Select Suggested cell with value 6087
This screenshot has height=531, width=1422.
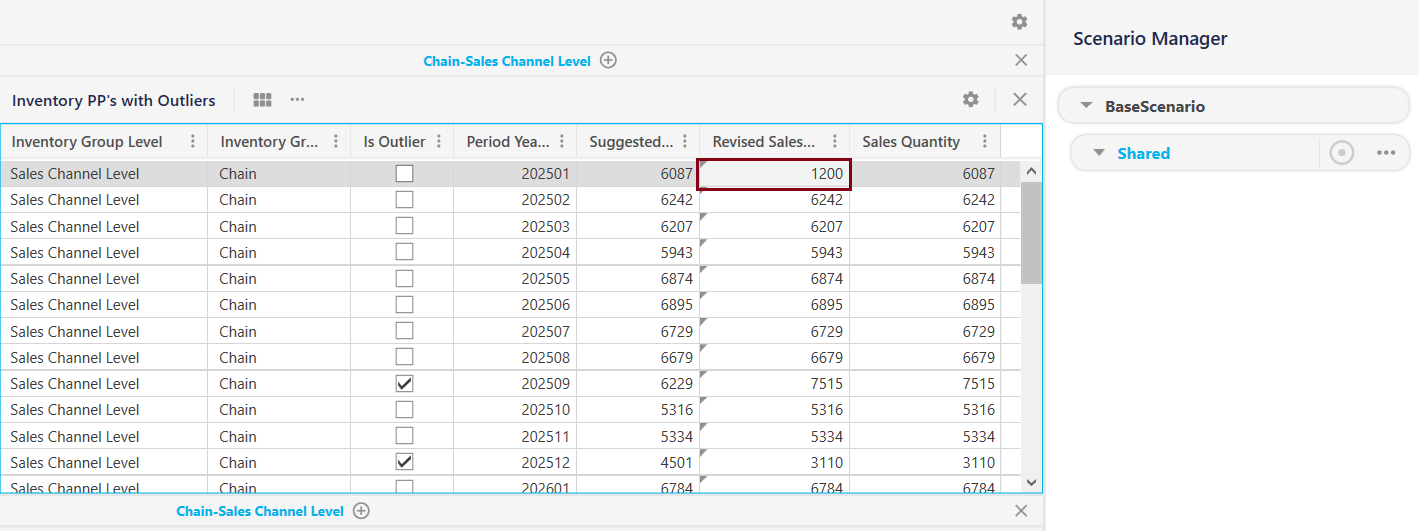pos(637,173)
